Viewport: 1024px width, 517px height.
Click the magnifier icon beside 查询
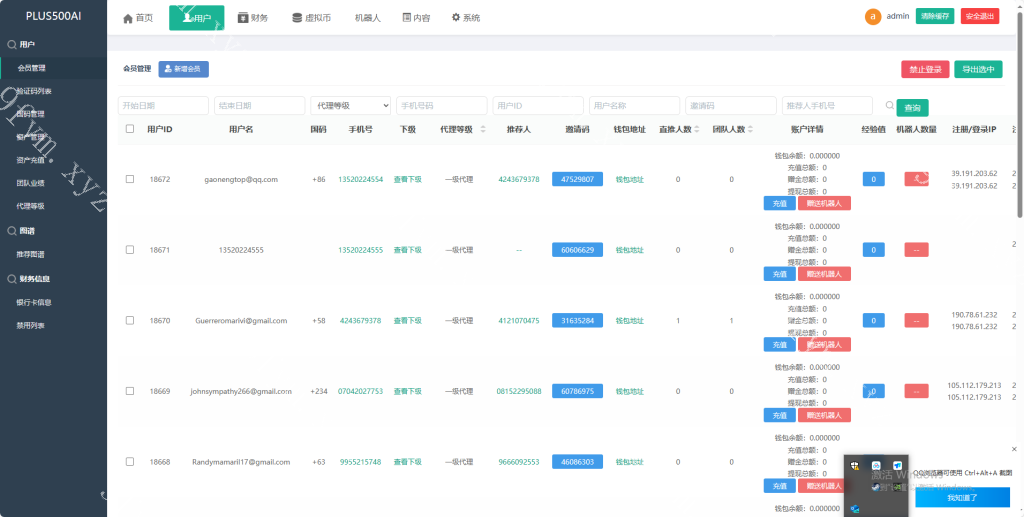pos(889,105)
